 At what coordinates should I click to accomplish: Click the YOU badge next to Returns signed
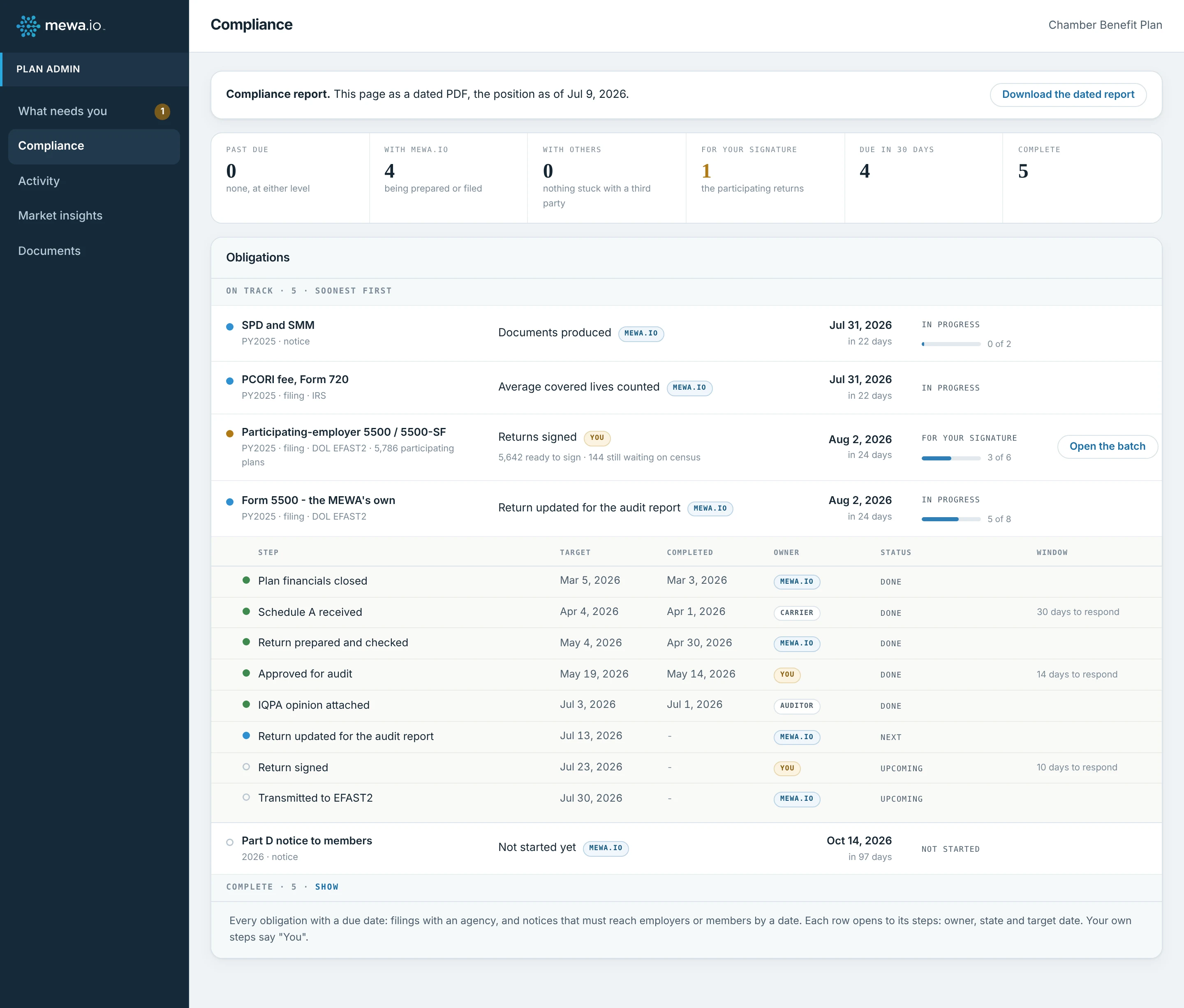(x=597, y=438)
